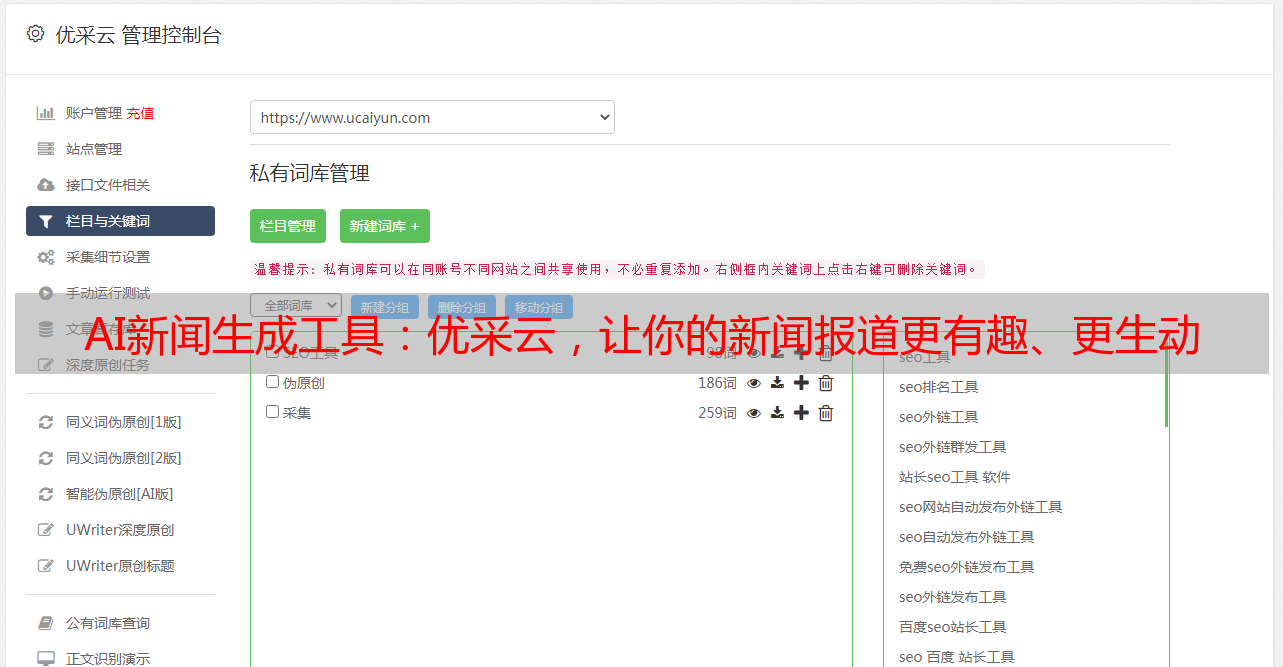
Task: Select keyword seo网站自动发布外链工具
Action: (x=980, y=507)
